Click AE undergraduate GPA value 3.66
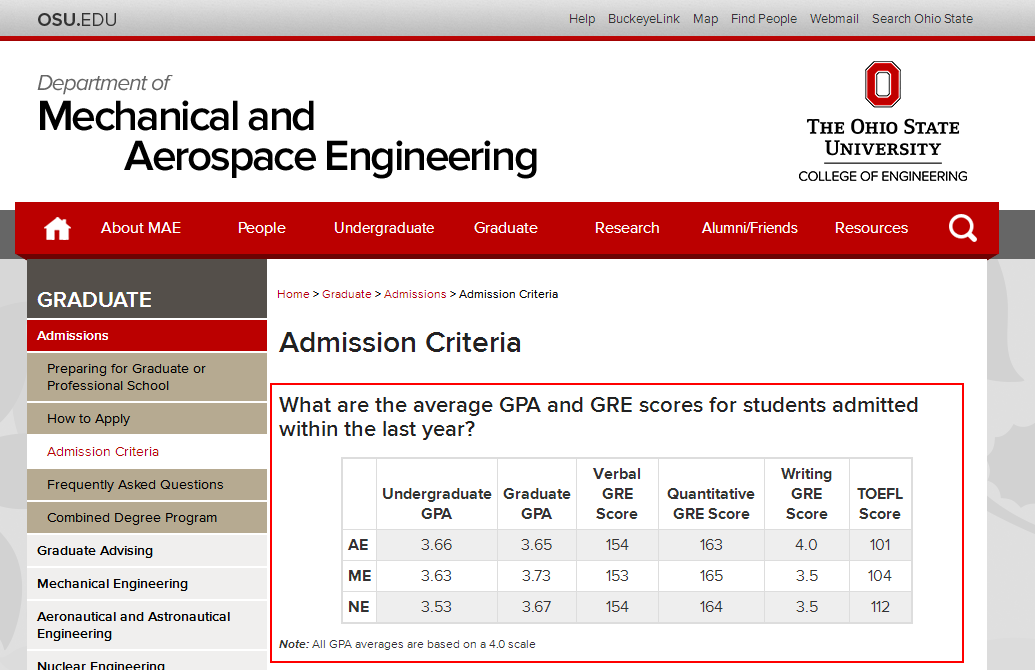This screenshot has width=1035, height=670. (436, 545)
